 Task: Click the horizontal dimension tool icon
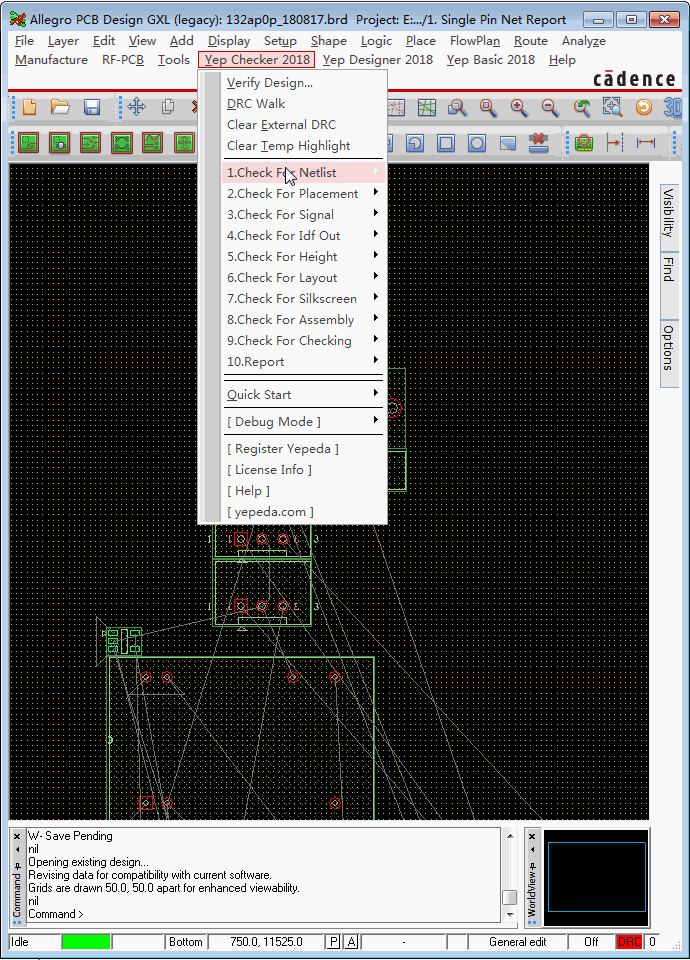point(646,143)
